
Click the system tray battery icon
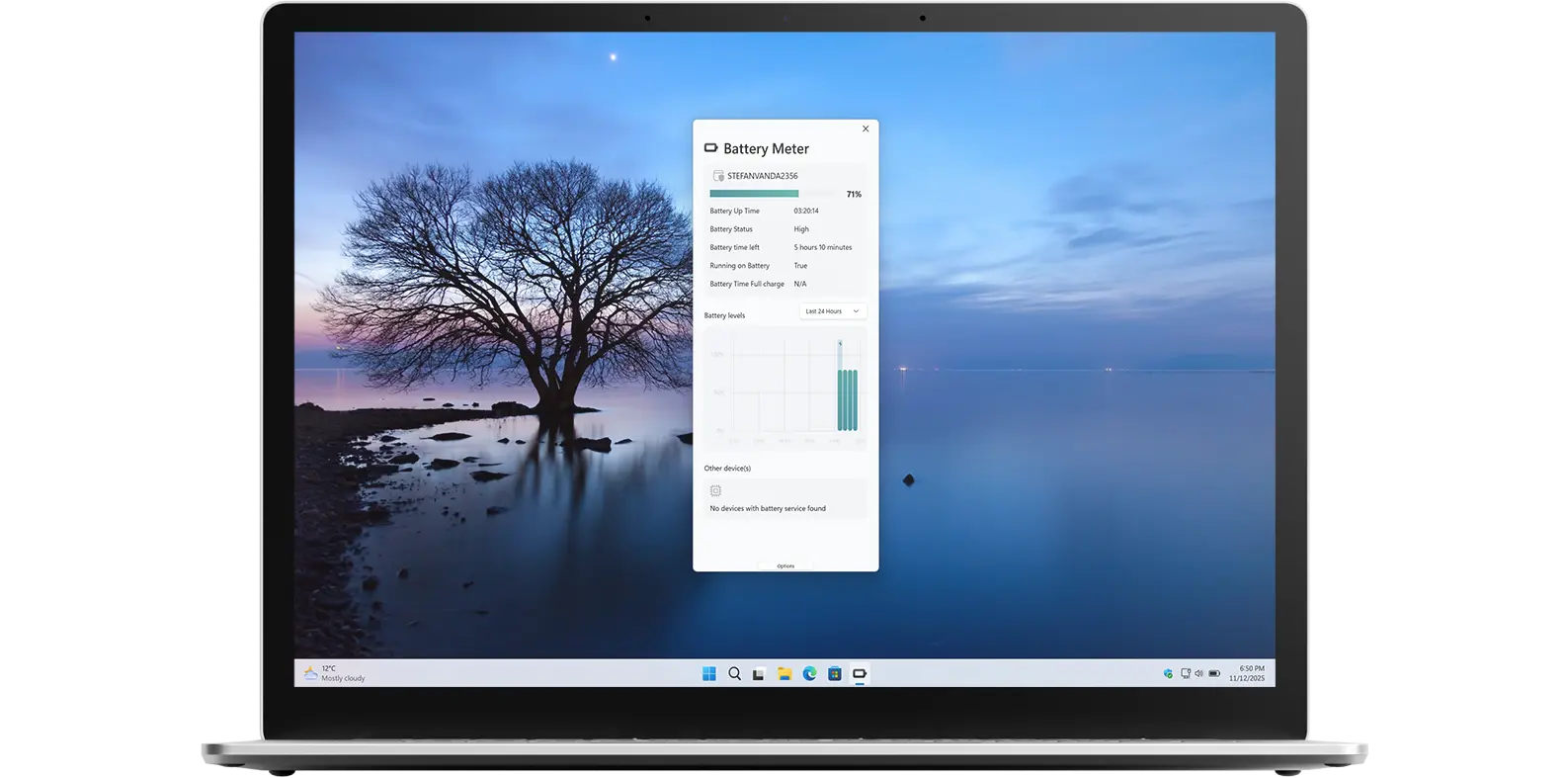click(1214, 674)
